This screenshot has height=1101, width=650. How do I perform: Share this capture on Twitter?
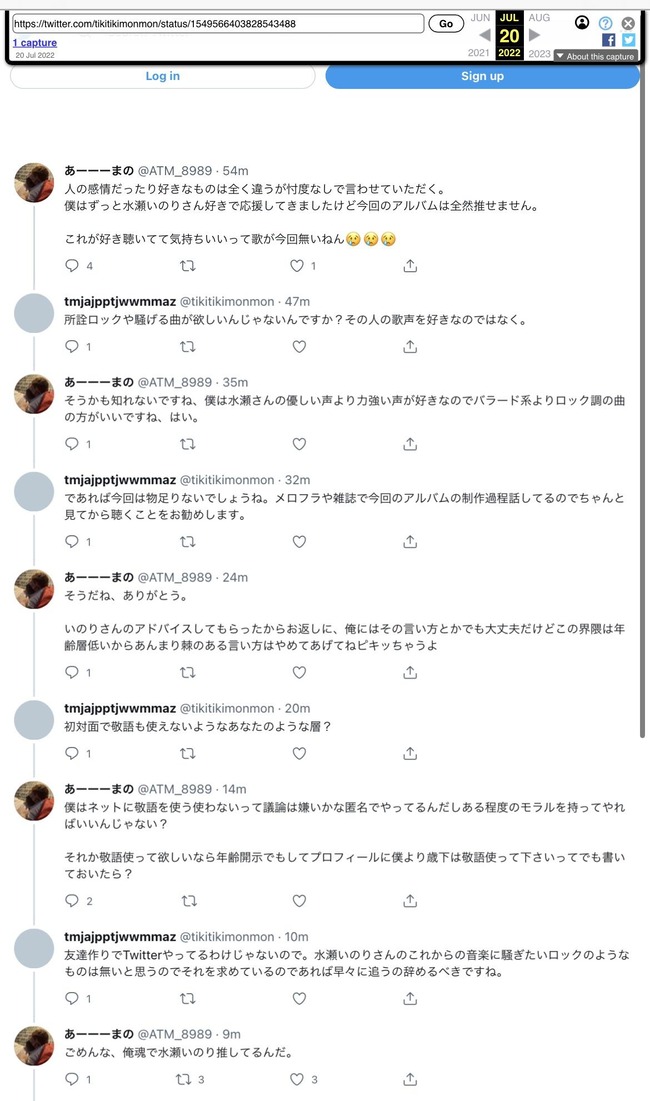[x=628, y=40]
